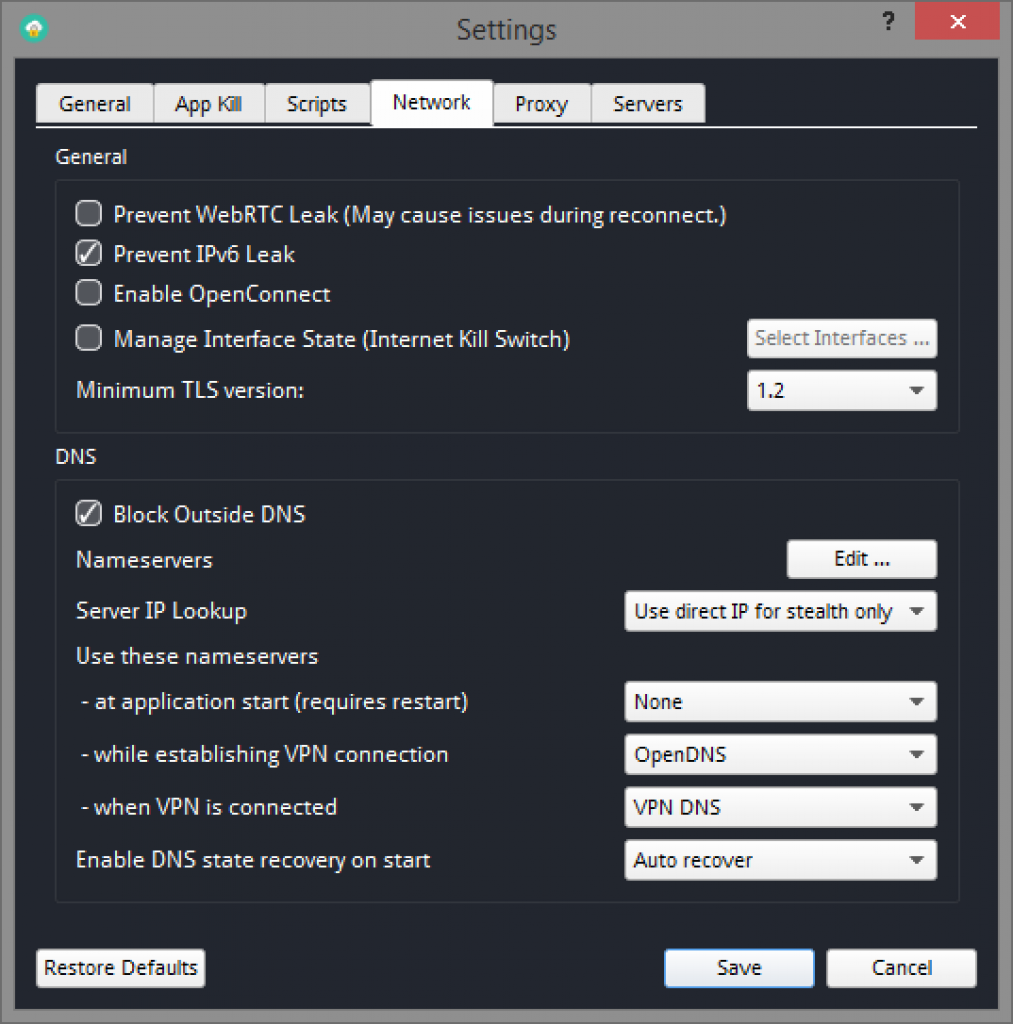1013x1024 pixels.
Task: Edit the Nameservers list
Action: point(862,559)
